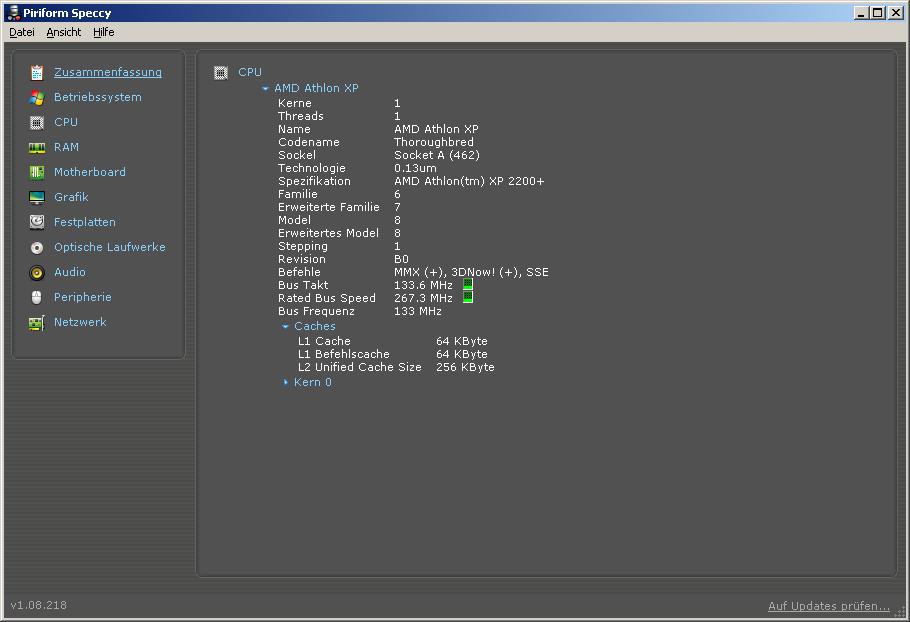
Task: Click the AMD Athlon XP tree heading
Action: [x=316, y=88]
